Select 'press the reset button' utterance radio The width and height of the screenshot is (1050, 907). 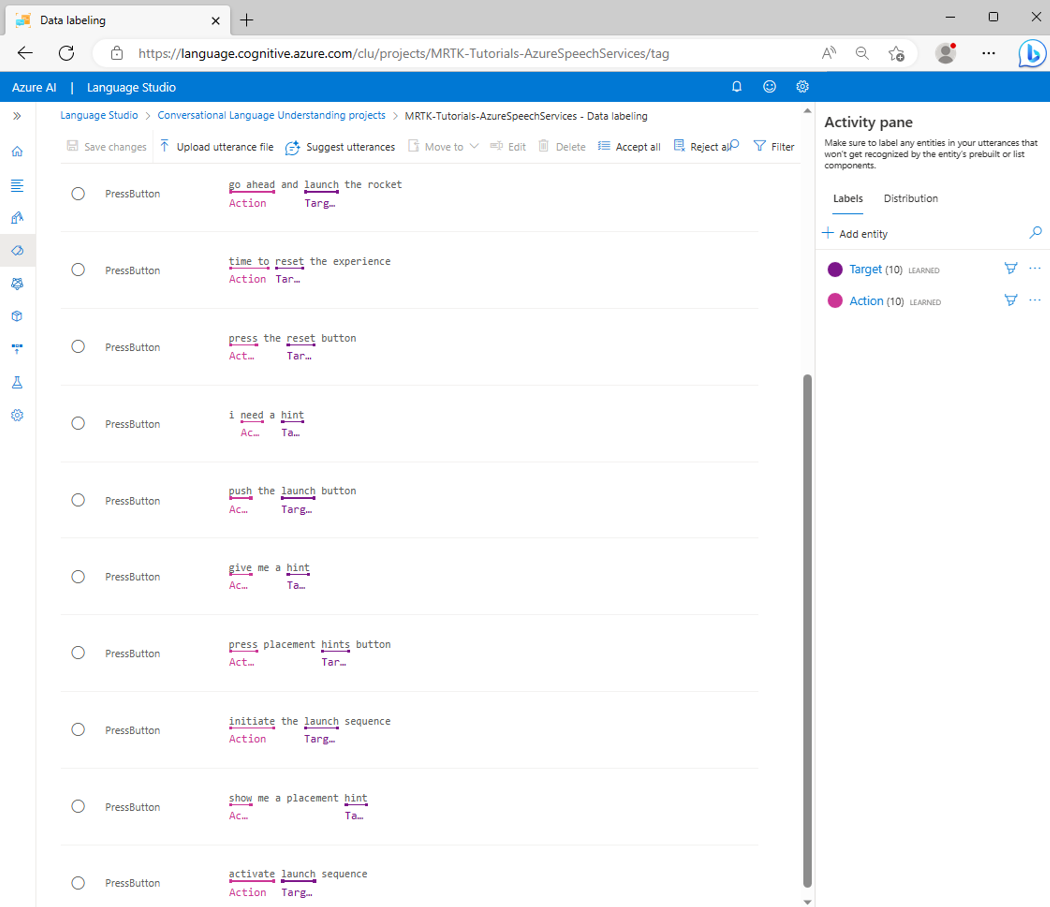pos(78,347)
